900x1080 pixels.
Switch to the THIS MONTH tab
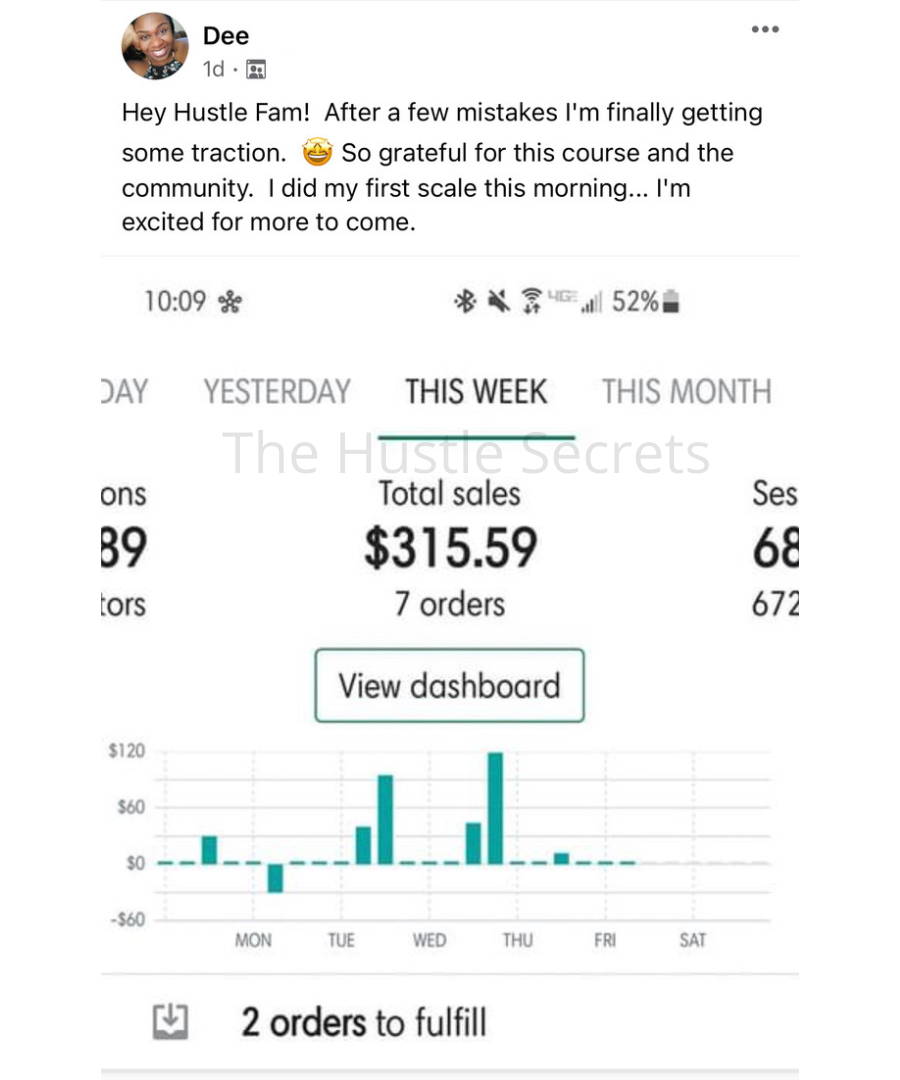(x=687, y=391)
